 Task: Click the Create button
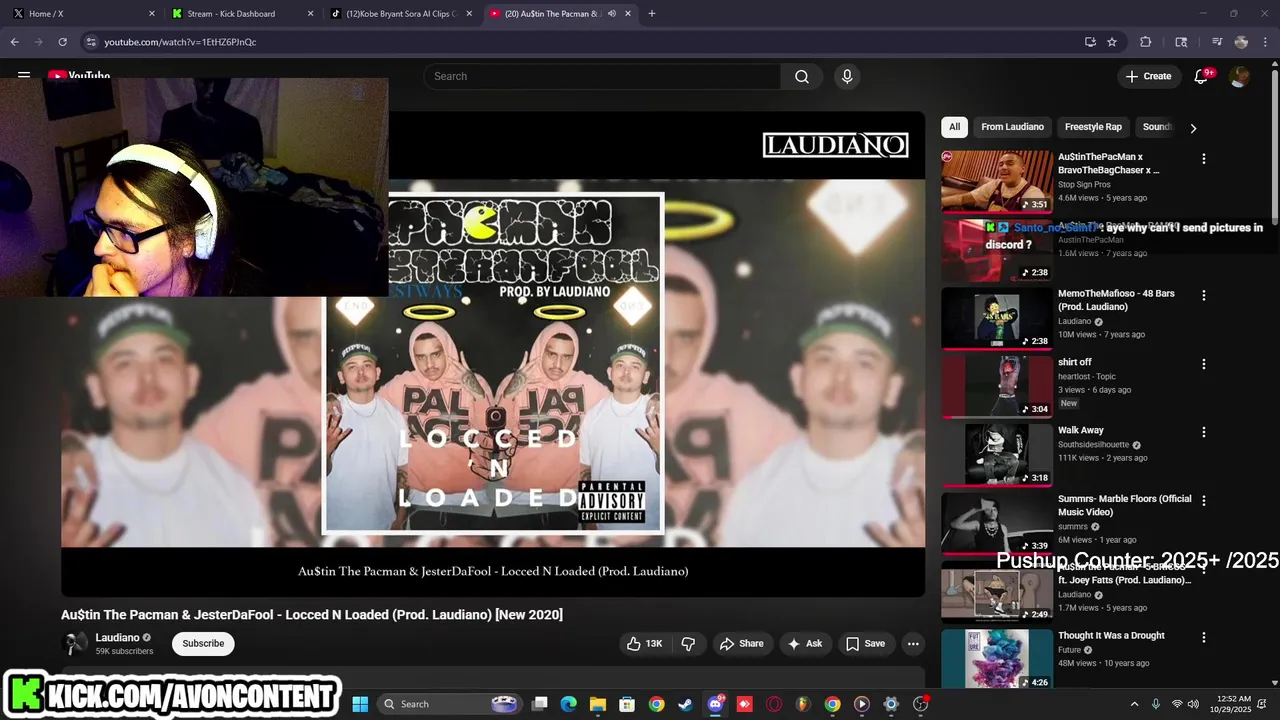(1148, 77)
